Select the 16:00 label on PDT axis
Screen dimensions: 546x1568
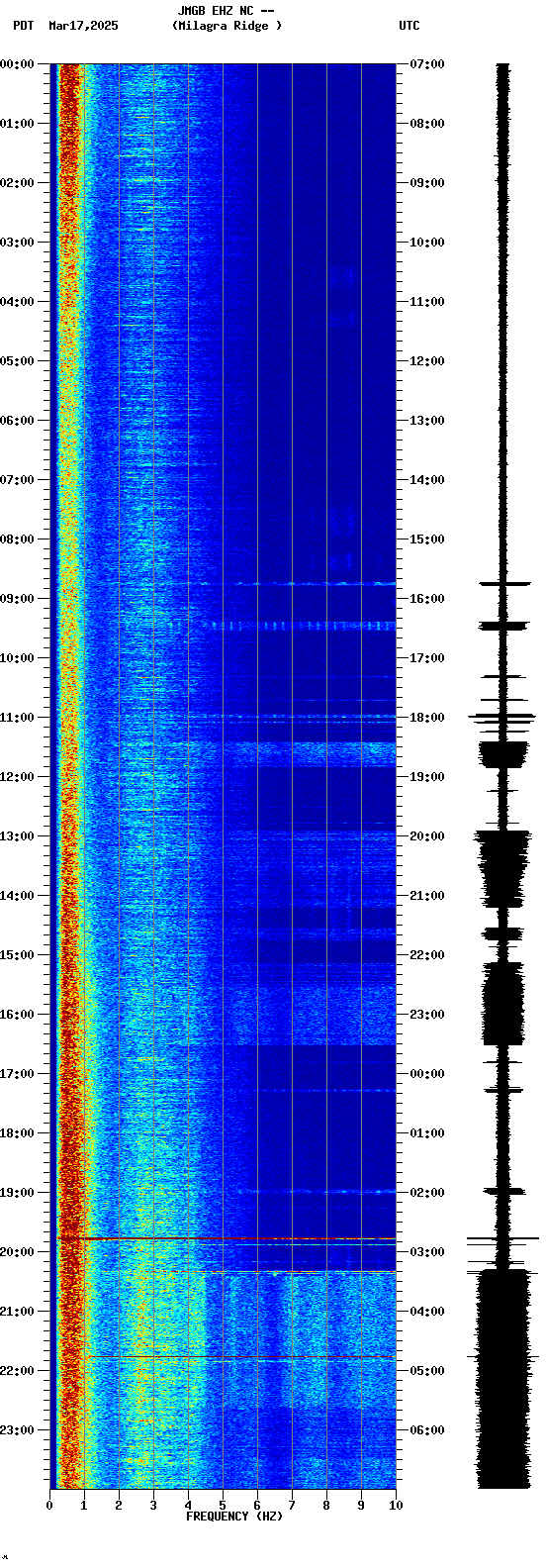tap(17, 1015)
